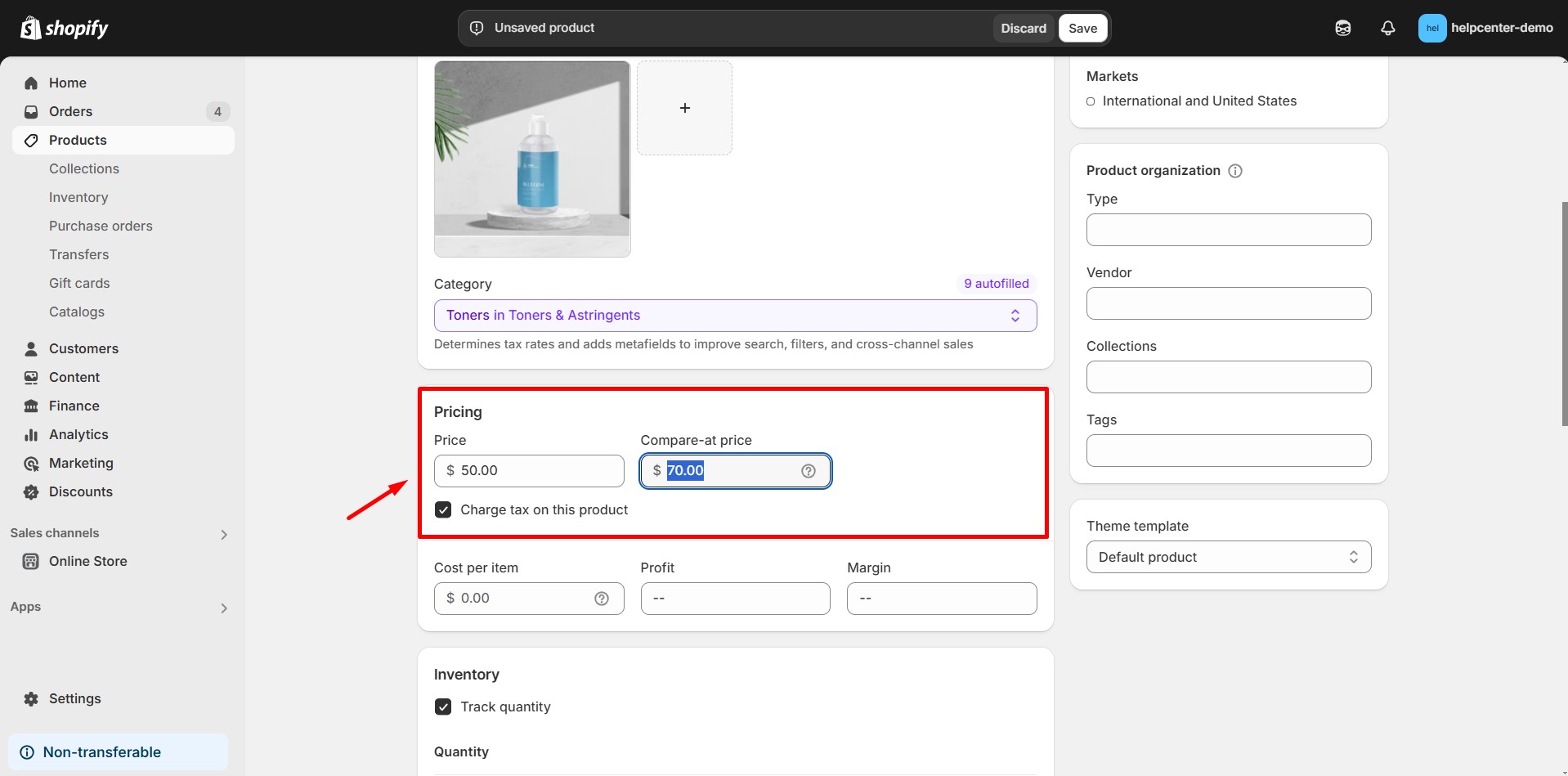
Task: Click the Cost per item help icon
Action: 602,599
